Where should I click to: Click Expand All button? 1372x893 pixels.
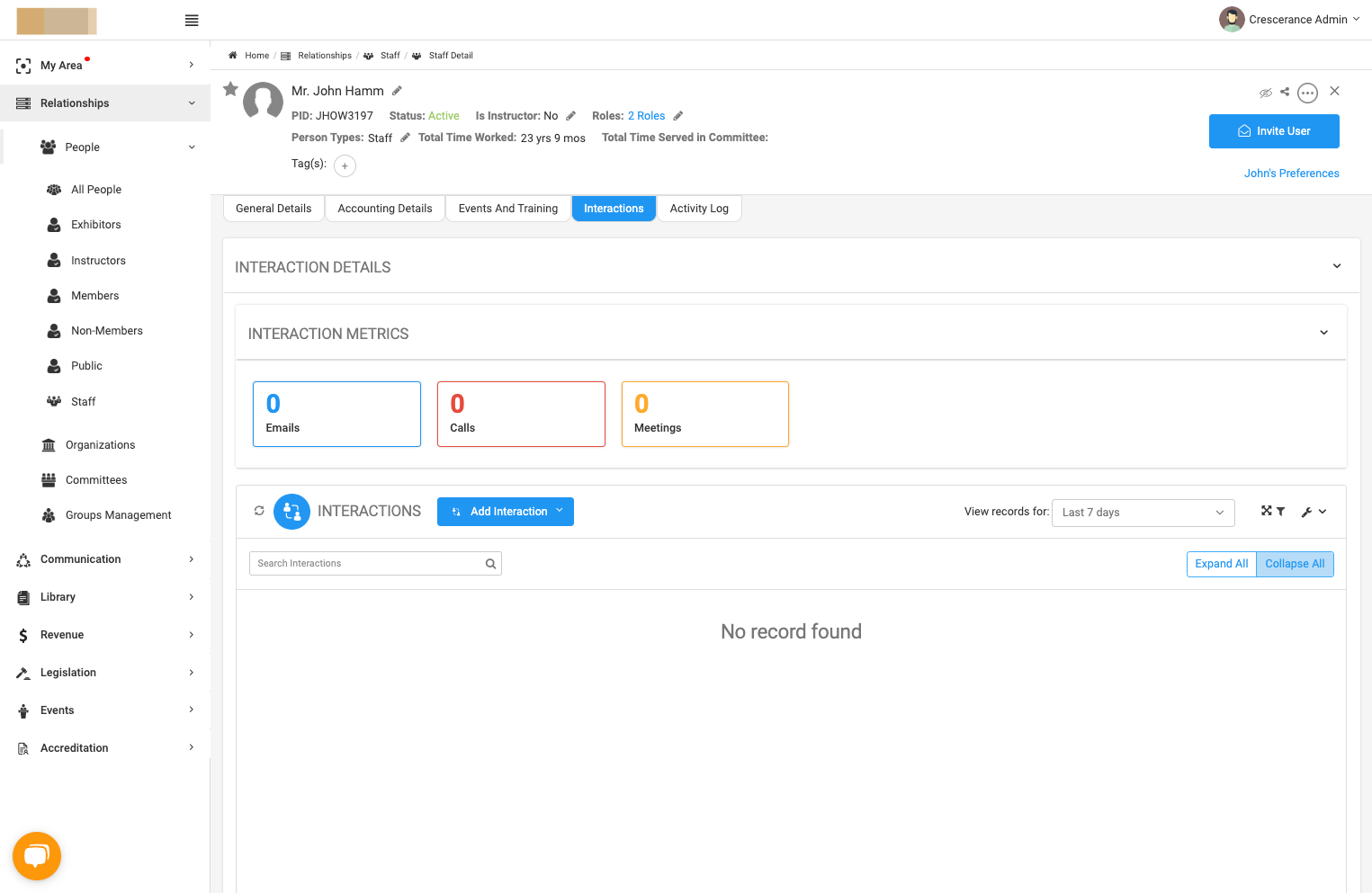coord(1222,564)
